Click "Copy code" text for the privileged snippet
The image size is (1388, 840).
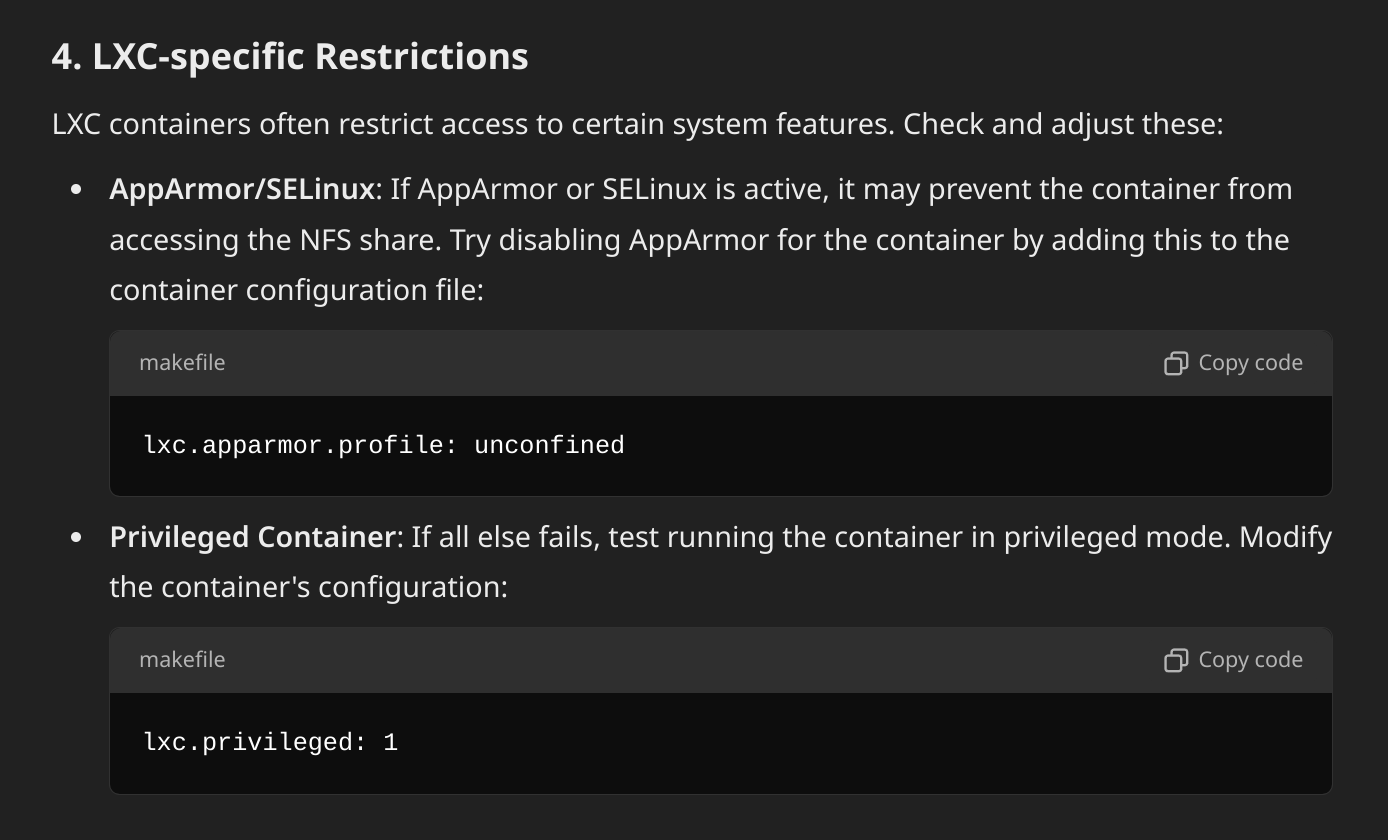tap(1250, 660)
